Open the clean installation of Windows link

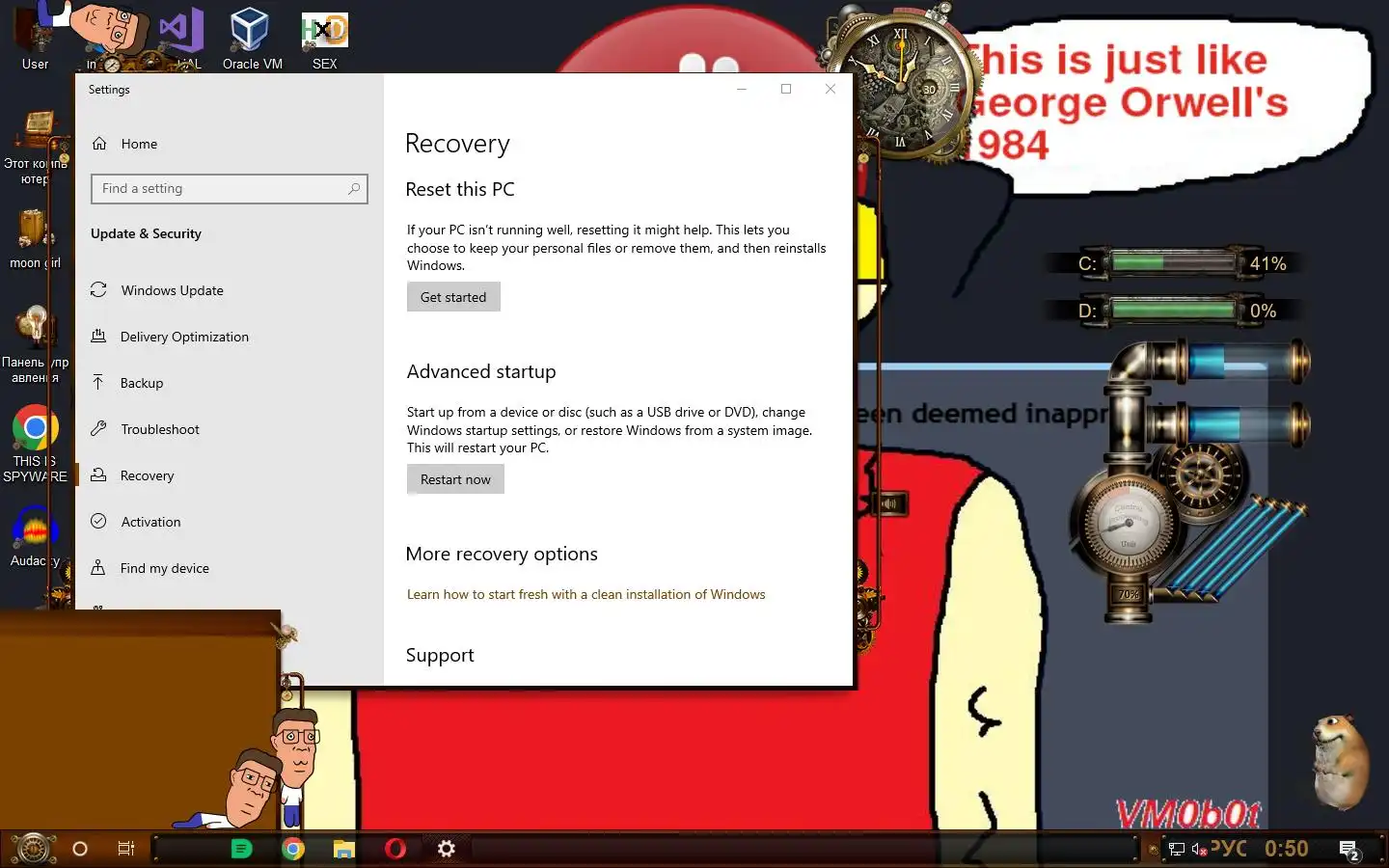586,594
